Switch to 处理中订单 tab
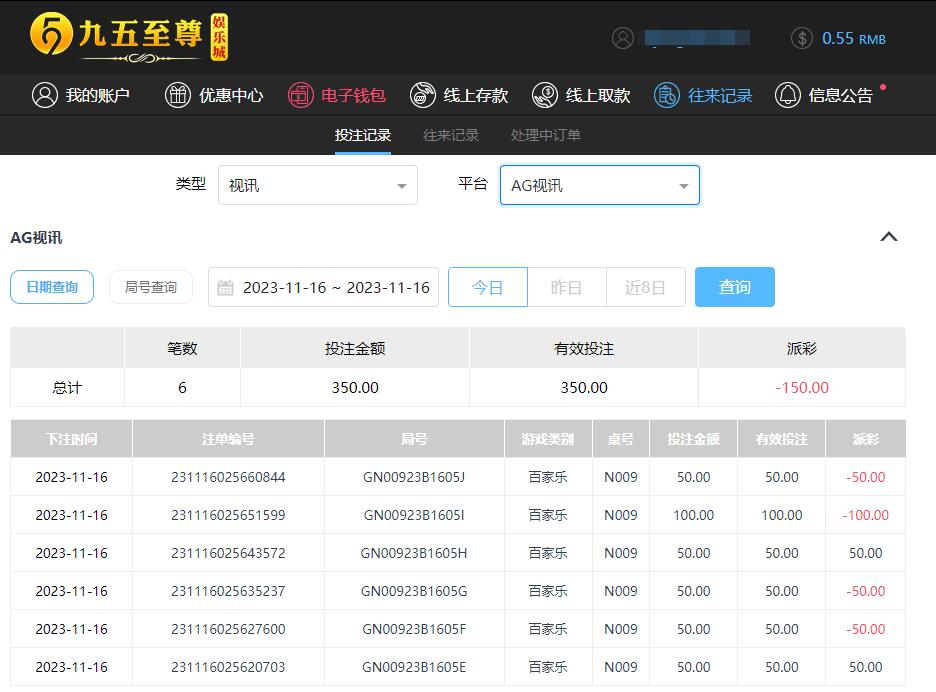The width and height of the screenshot is (936, 692). pyautogui.click(x=545, y=135)
